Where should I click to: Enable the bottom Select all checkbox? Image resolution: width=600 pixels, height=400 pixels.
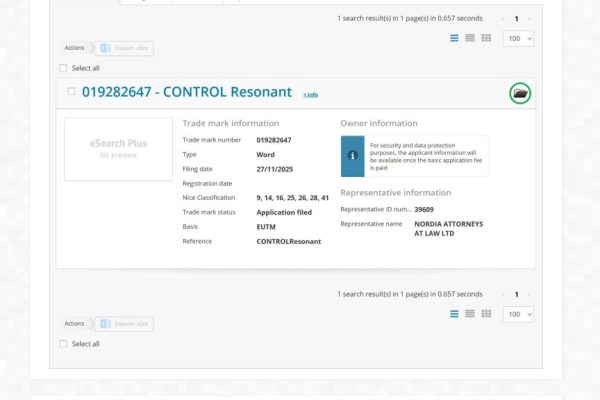point(64,344)
